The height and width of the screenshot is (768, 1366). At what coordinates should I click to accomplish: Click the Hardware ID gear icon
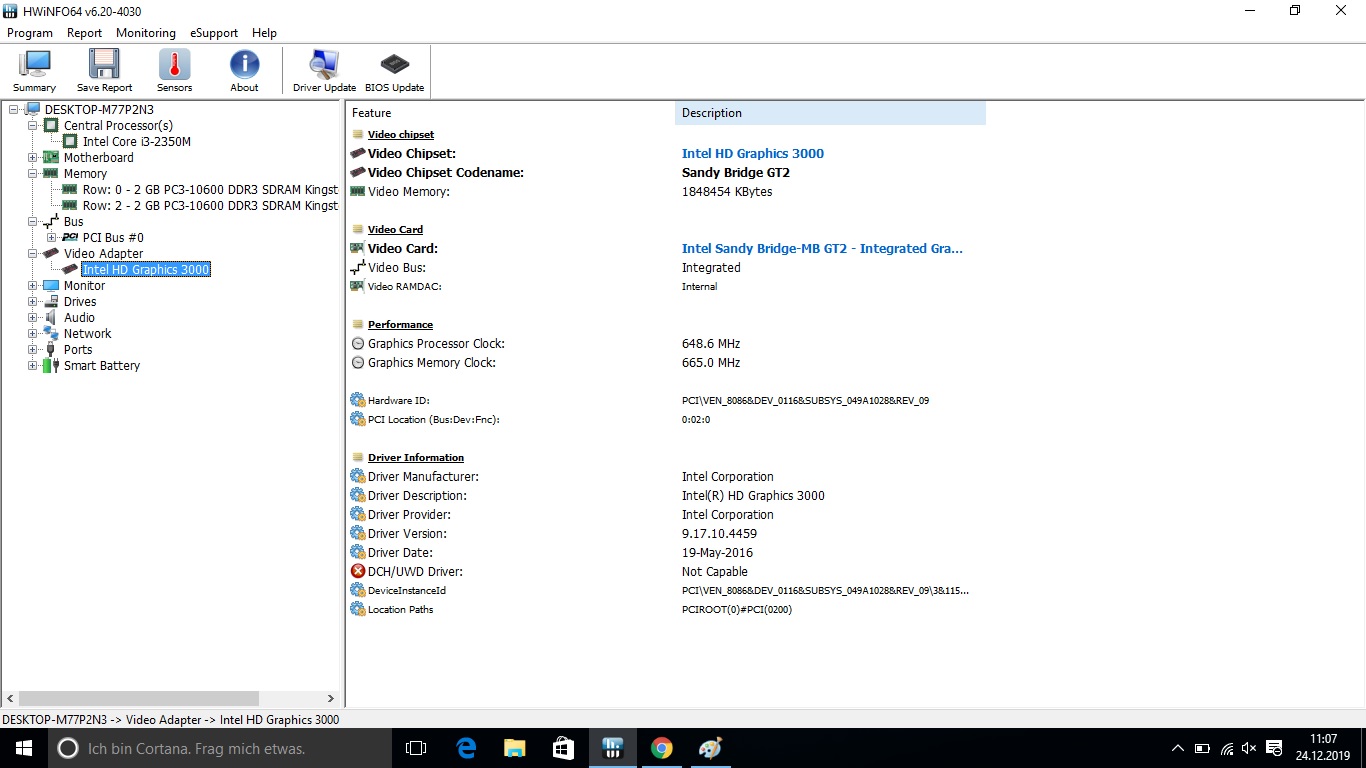click(x=358, y=400)
